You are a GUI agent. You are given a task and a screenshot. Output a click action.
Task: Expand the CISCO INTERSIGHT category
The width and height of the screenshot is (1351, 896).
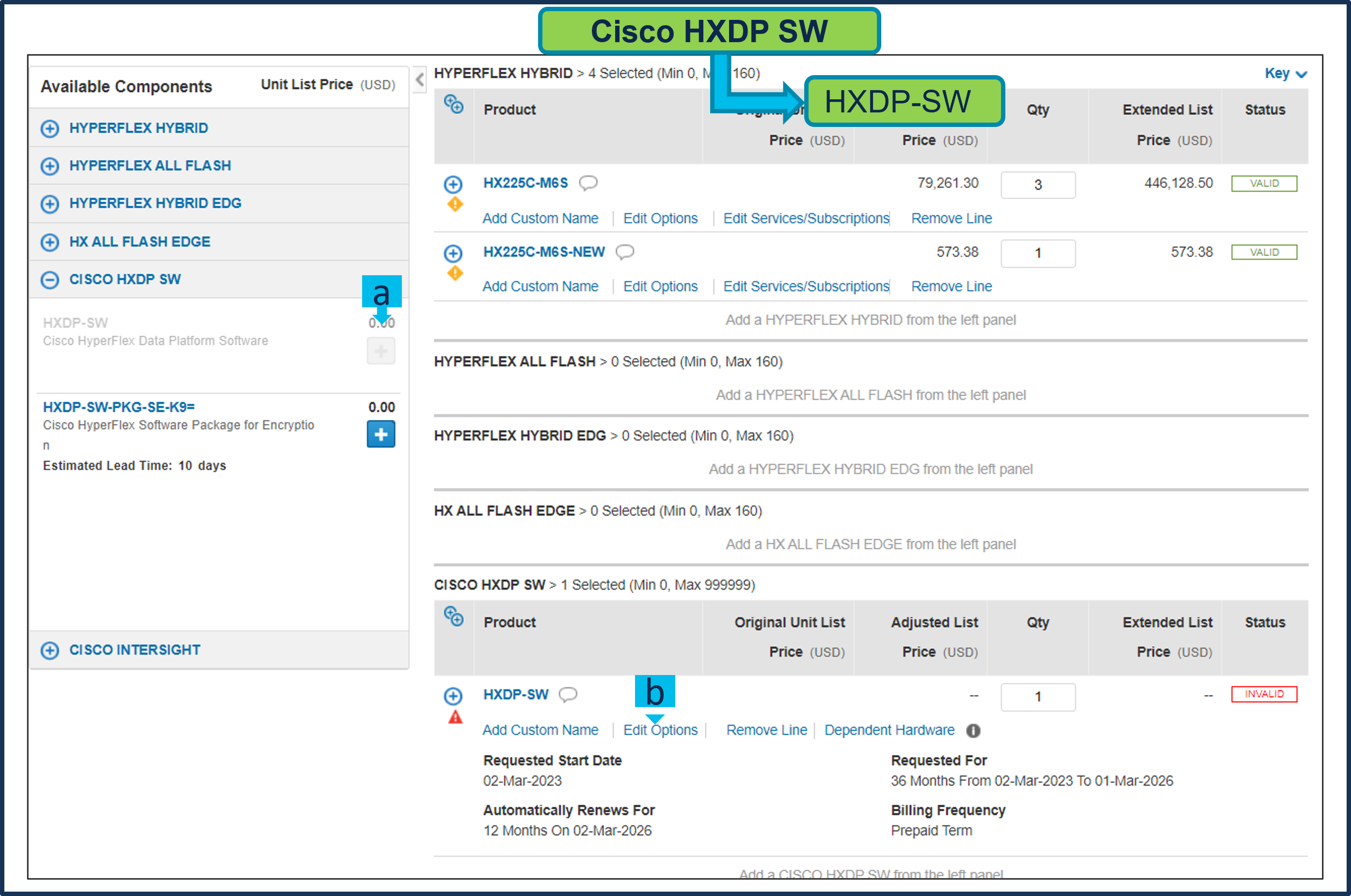click(50, 650)
